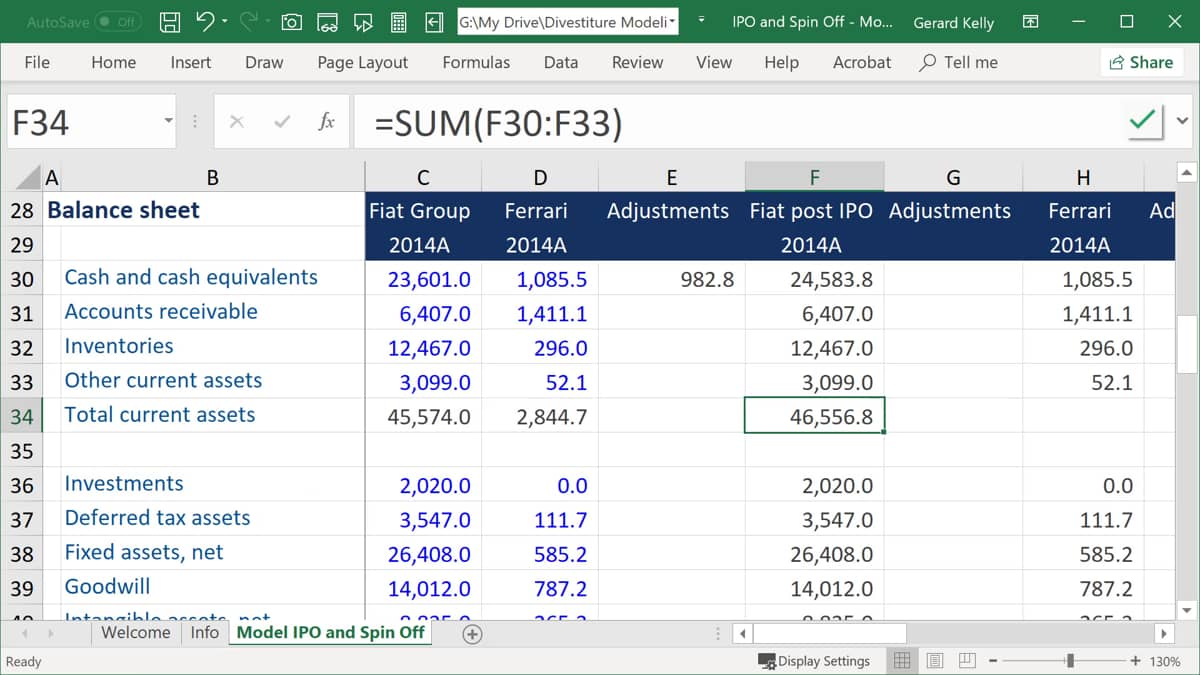The image size is (1200, 675).
Task: Click the vertical scrollbar up arrow
Action: click(1187, 172)
